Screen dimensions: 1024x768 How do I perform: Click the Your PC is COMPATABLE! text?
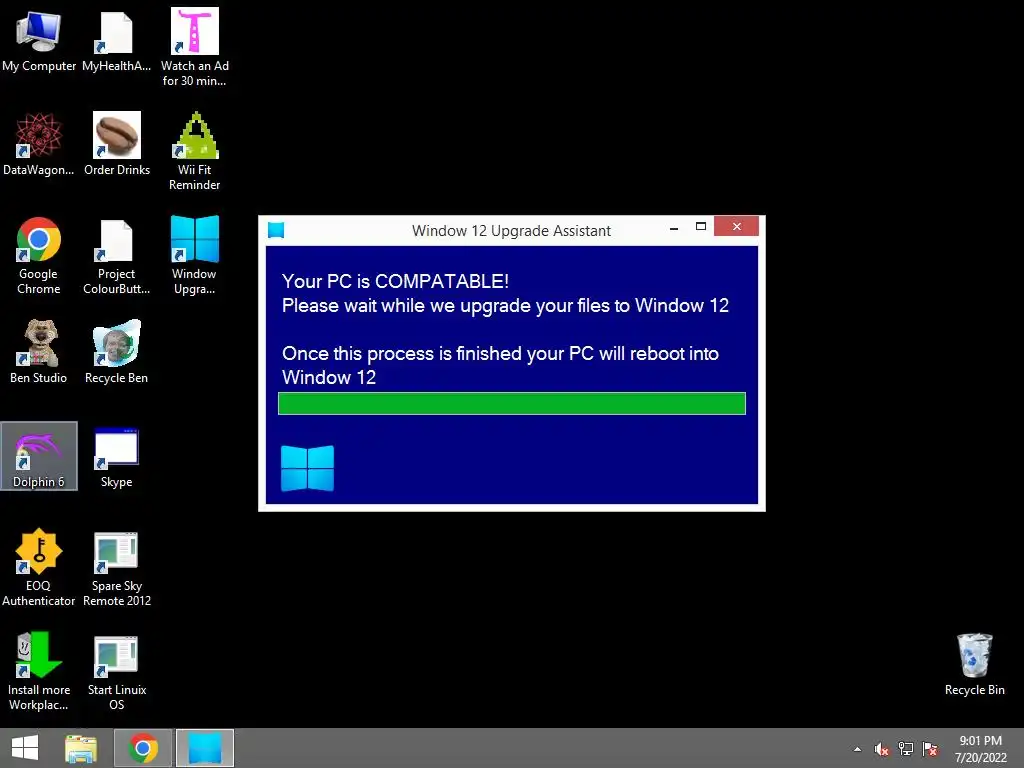click(x=395, y=281)
